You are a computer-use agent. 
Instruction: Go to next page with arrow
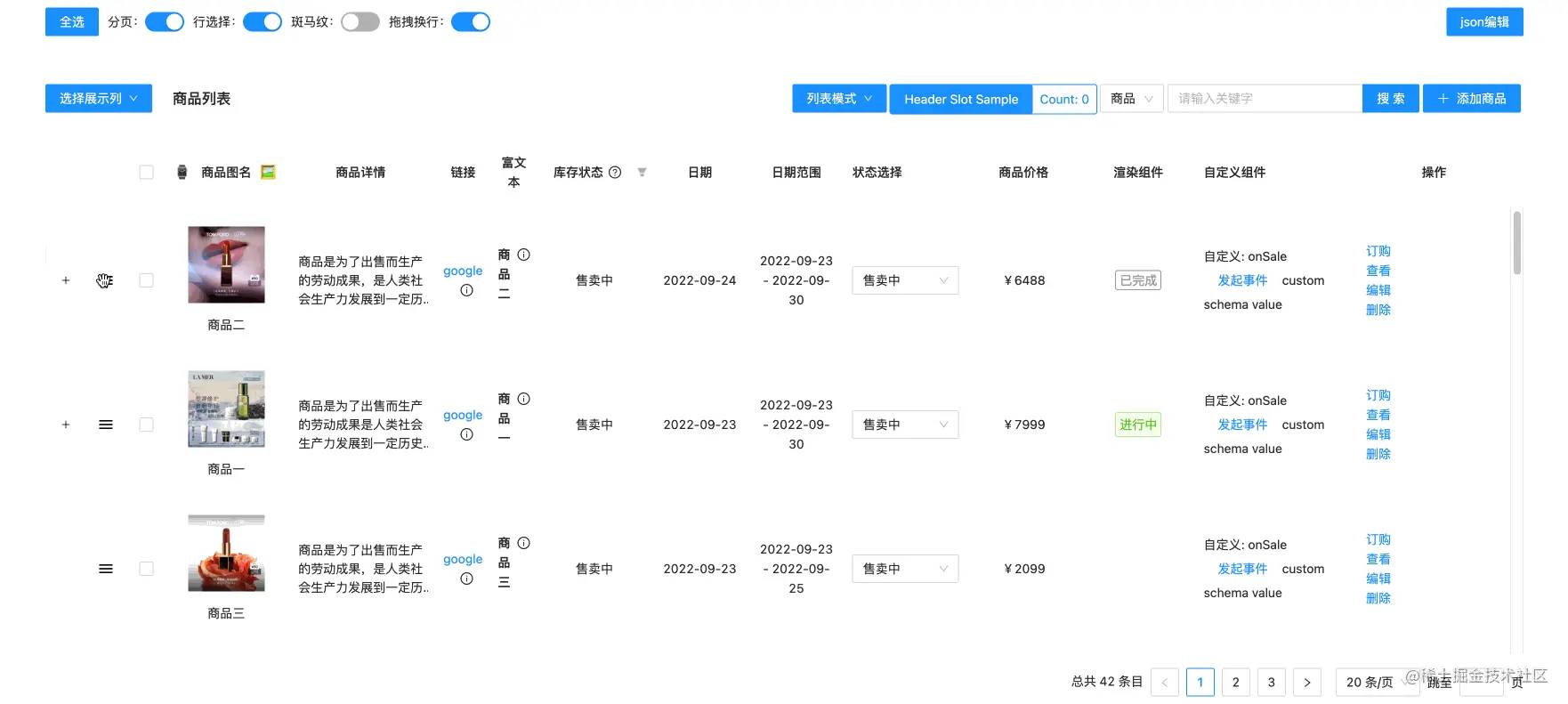point(1306,682)
